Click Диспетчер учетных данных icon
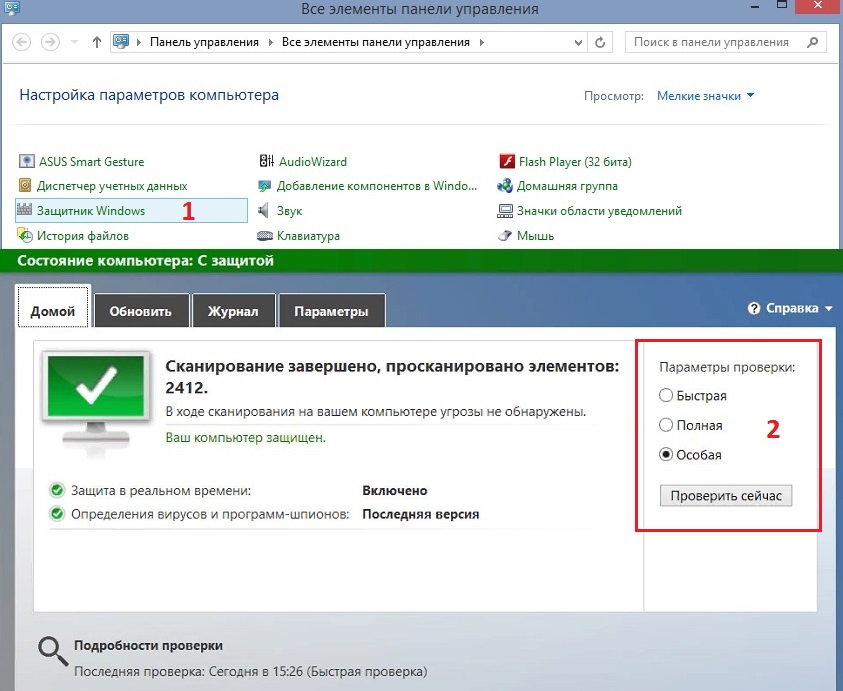The width and height of the screenshot is (843, 691). point(25,186)
